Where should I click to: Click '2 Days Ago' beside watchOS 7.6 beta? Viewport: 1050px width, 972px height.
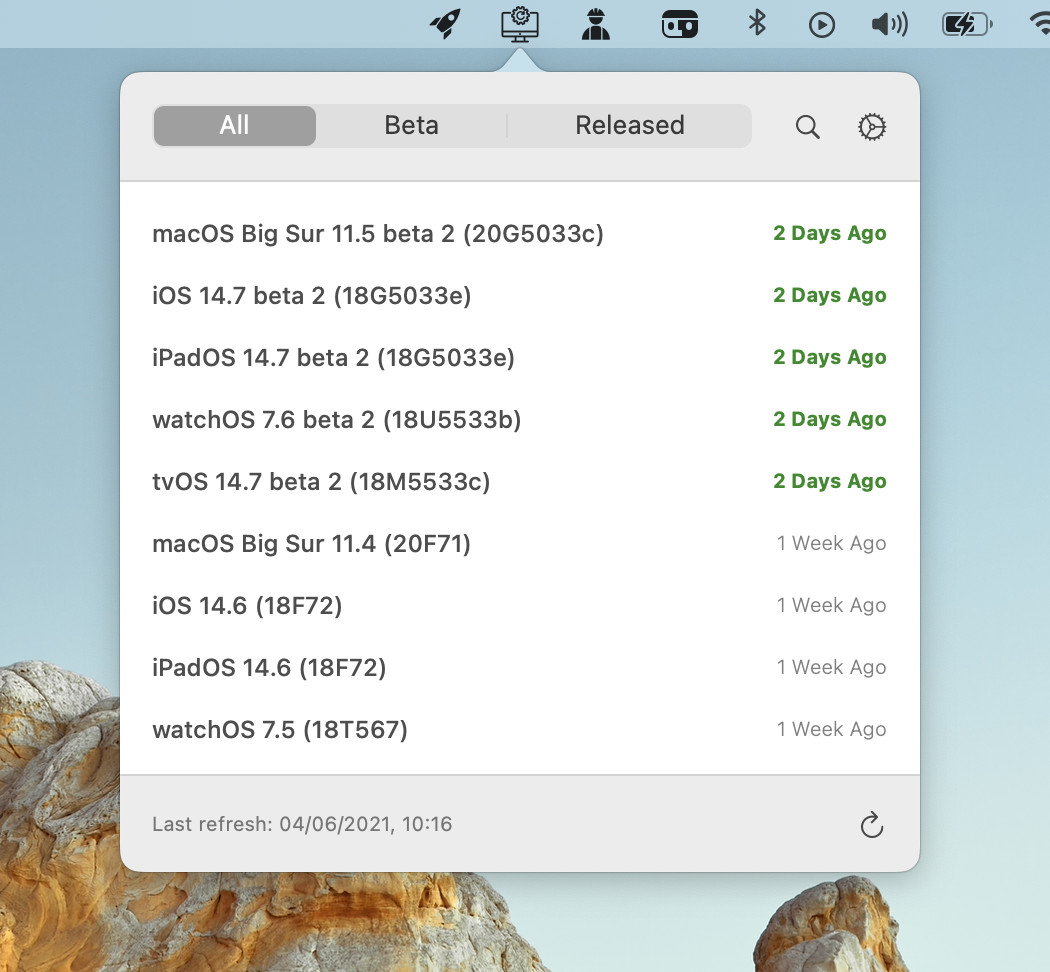[830, 419]
